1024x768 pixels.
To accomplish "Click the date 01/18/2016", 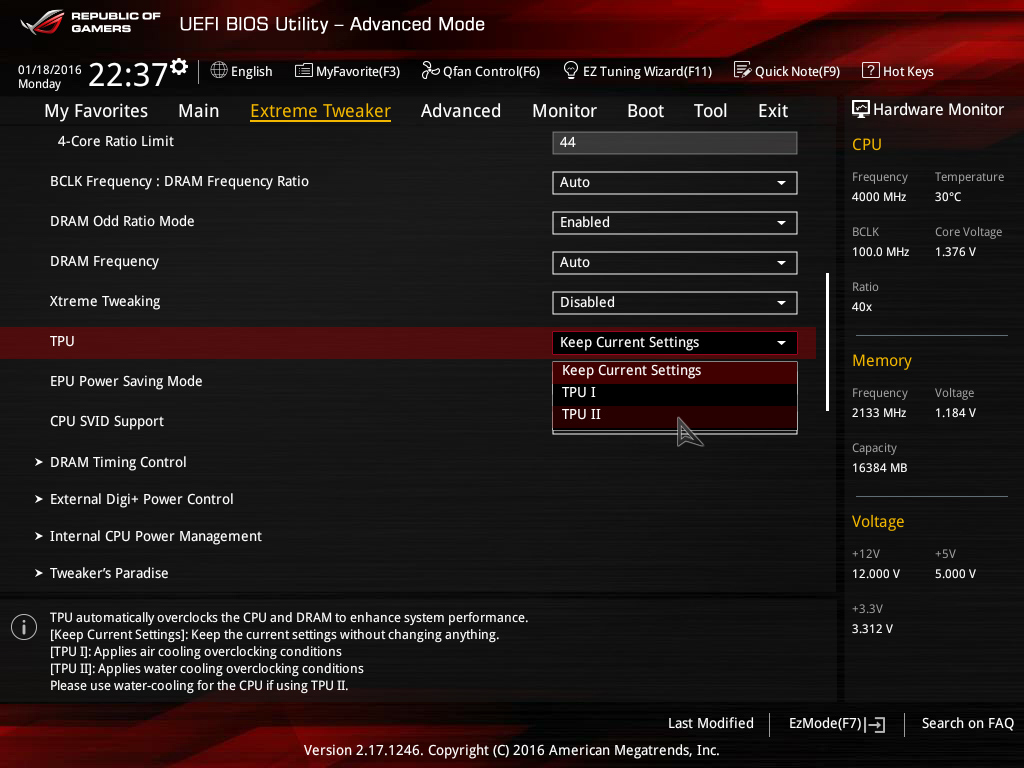I will click(x=50, y=70).
